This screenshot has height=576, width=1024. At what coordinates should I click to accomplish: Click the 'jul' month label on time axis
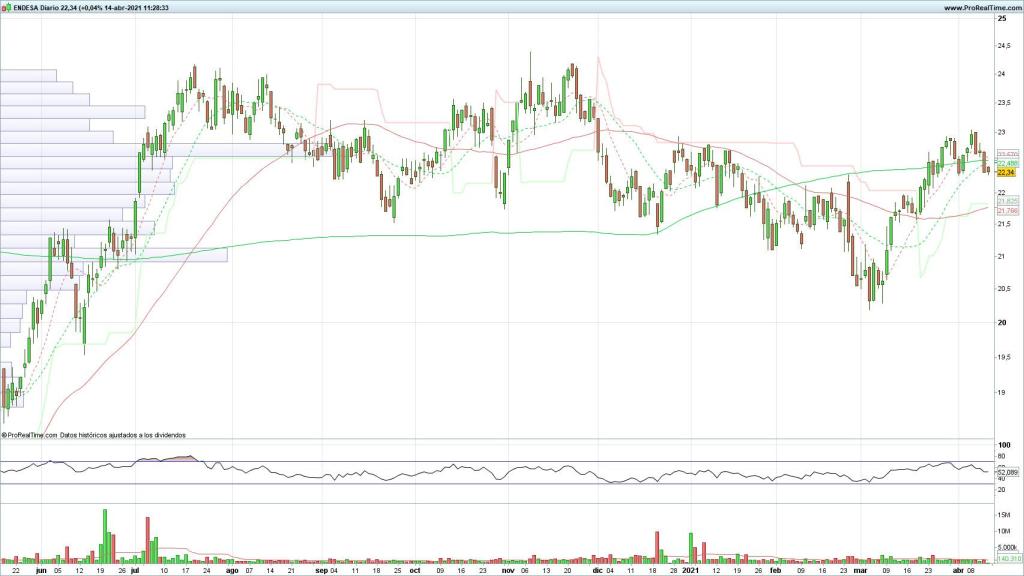(135, 571)
